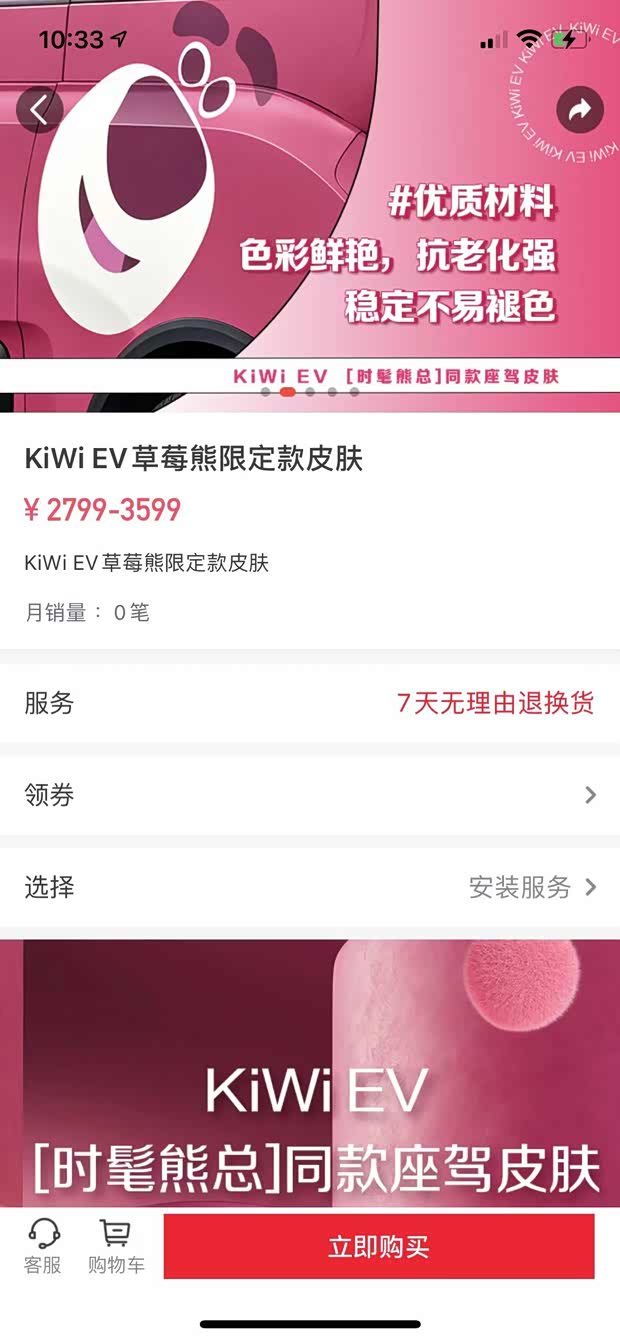
Task: Tap the share arrow icon
Action: [x=580, y=110]
